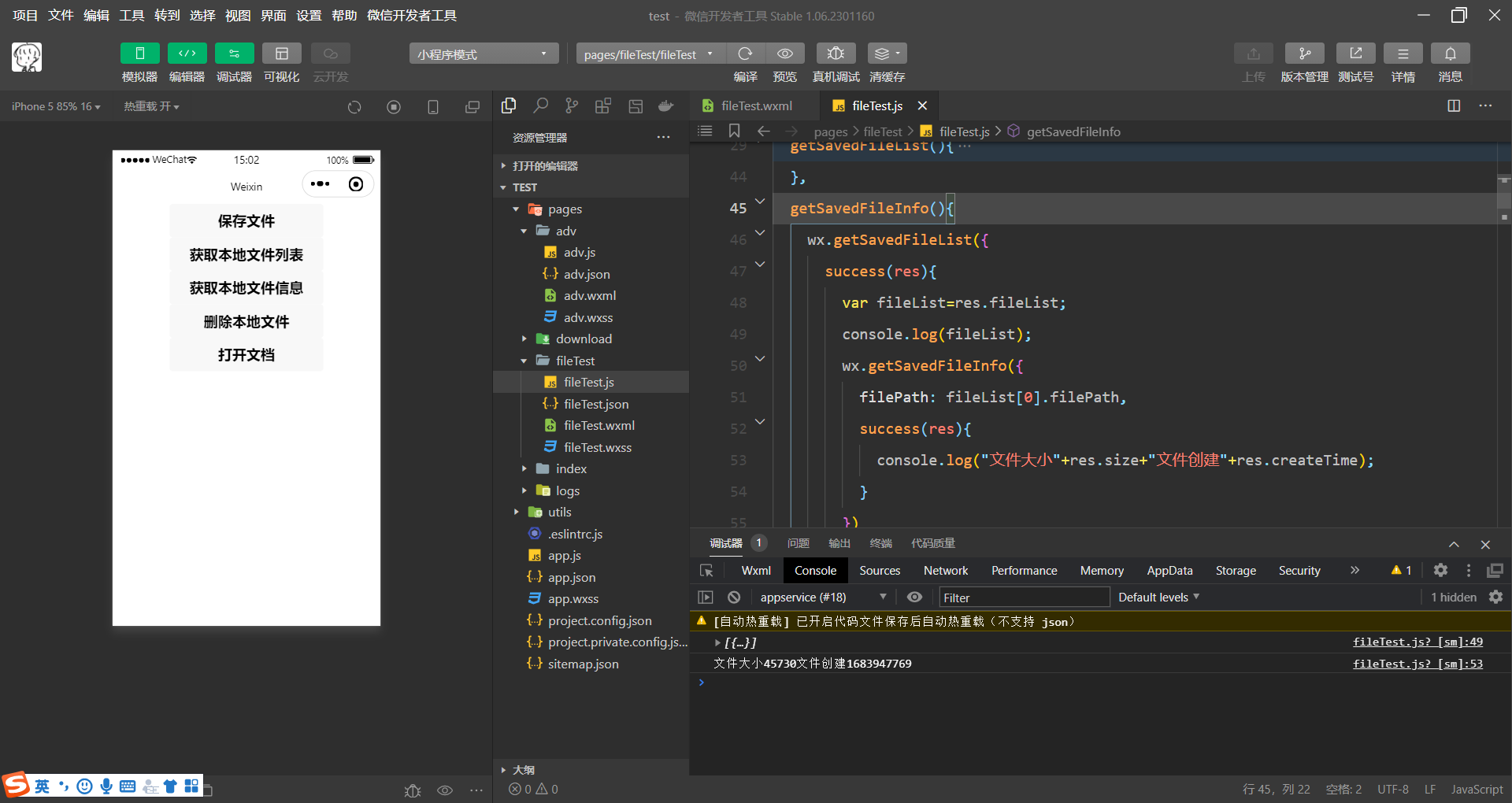
Task: Click the 清缓存 clear cache icon
Action: (x=887, y=54)
